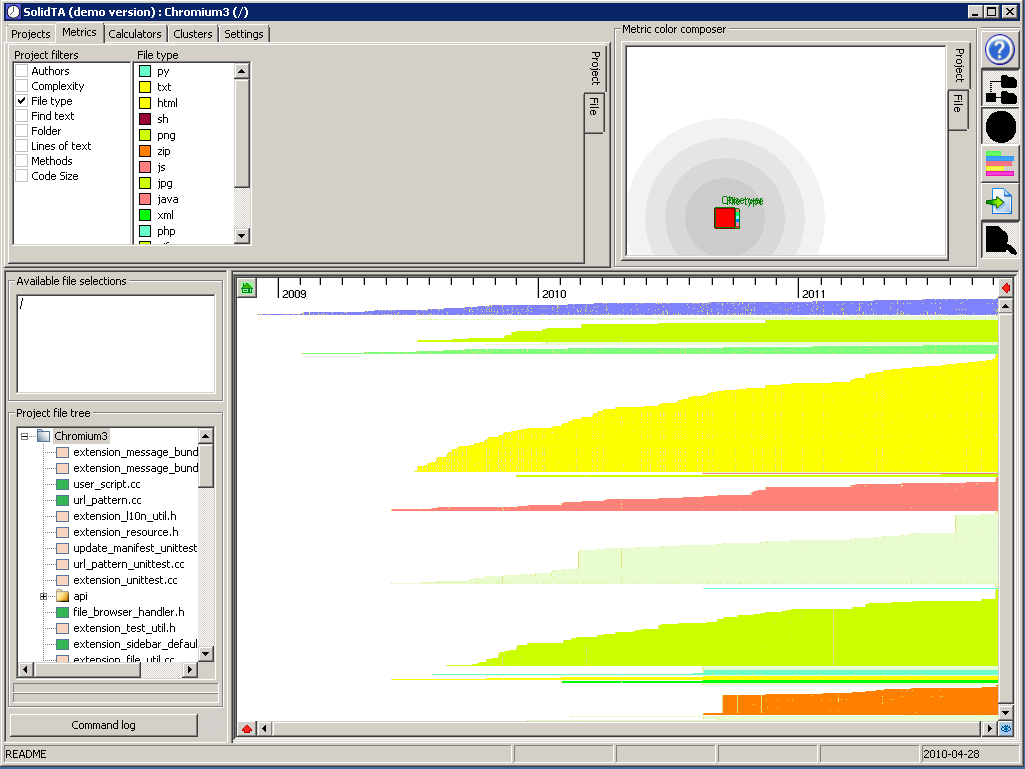Click the 2010 marker on the timeline ruler
The height and width of the screenshot is (769, 1025).
552,294
